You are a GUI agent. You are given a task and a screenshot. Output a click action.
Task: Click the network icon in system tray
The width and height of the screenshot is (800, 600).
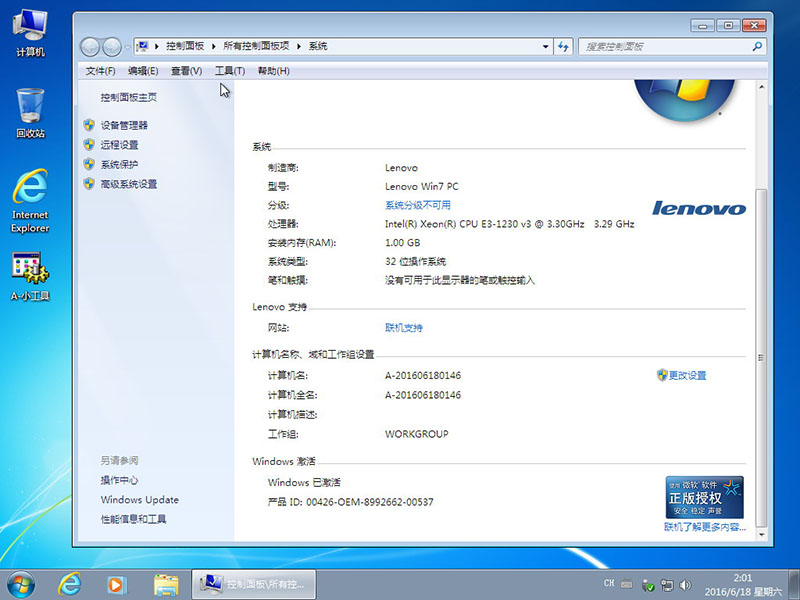(x=667, y=585)
